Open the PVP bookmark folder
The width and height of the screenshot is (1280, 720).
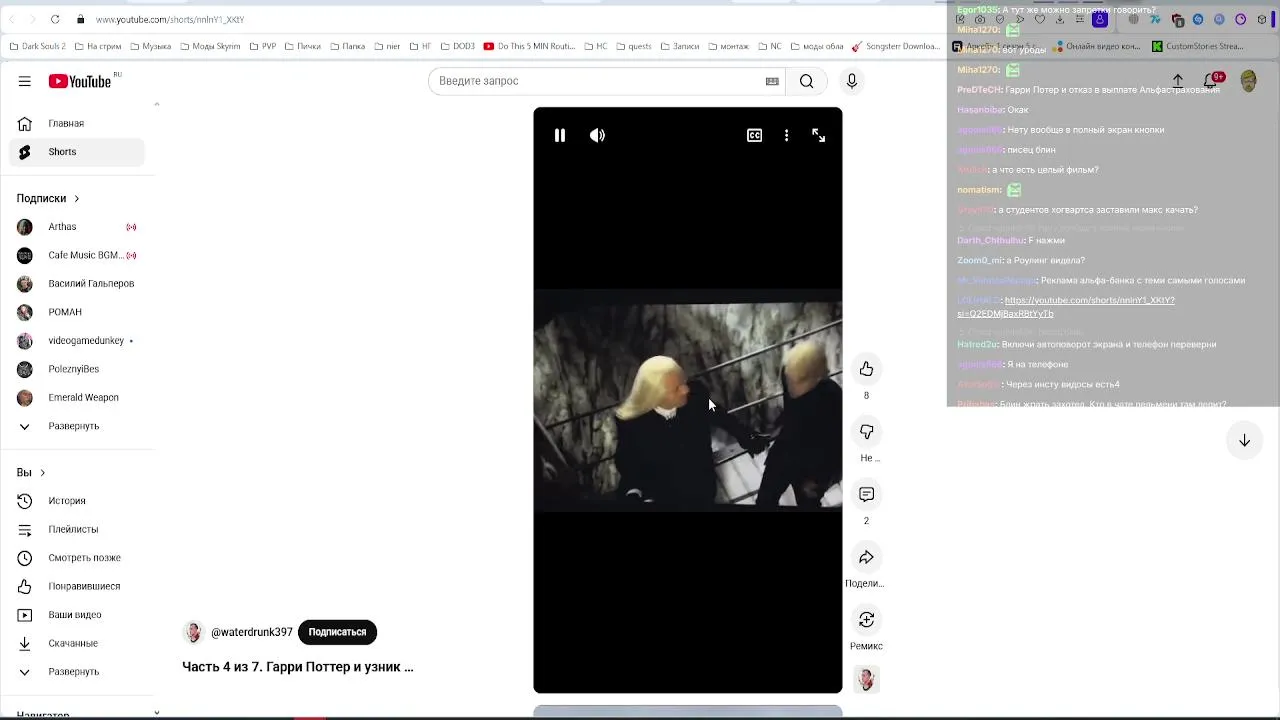(x=263, y=46)
